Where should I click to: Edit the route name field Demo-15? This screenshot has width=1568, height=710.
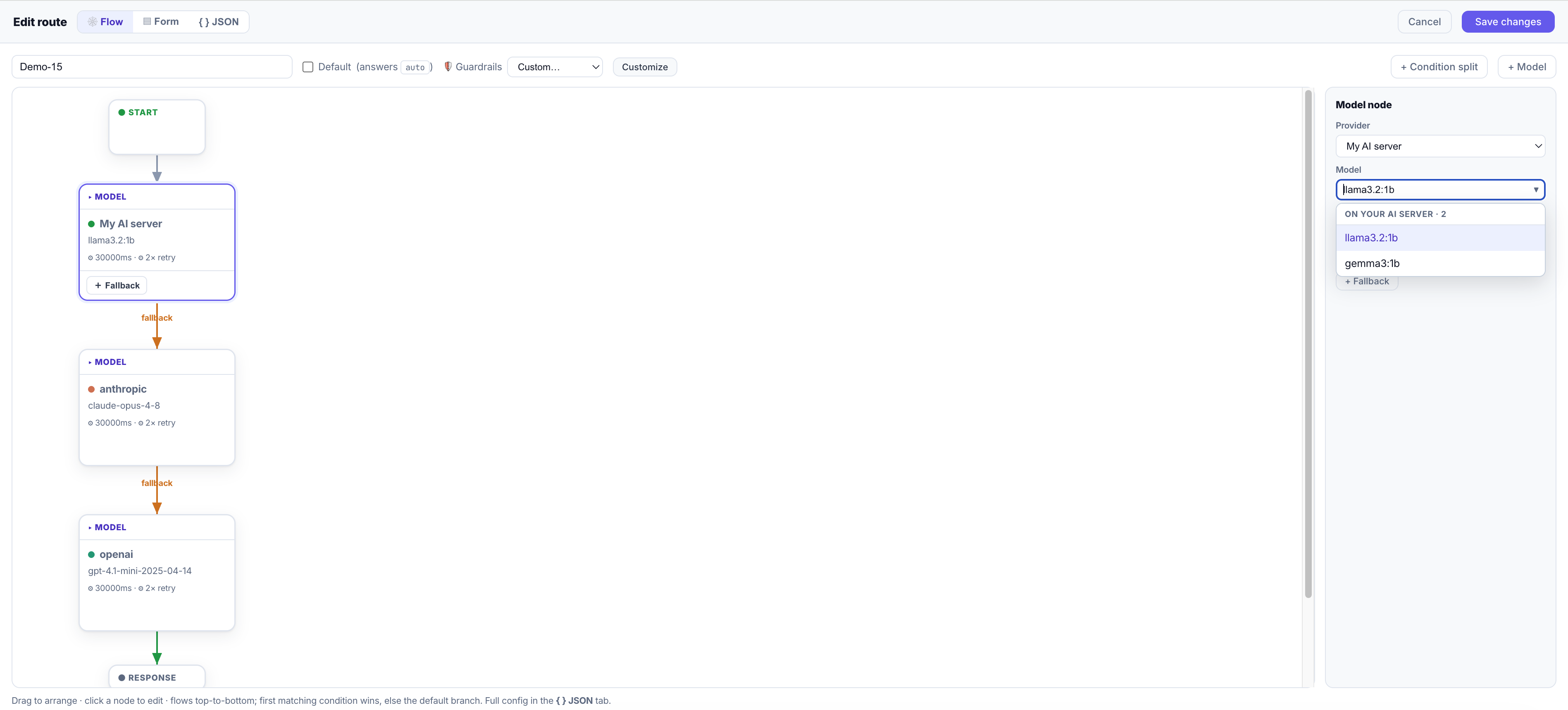tap(152, 67)
